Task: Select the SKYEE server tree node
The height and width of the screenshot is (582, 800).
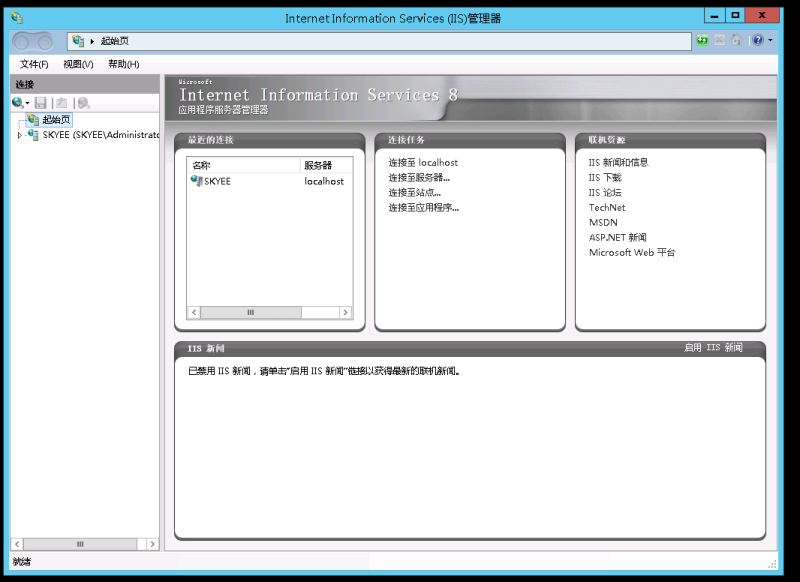Action: pos(101,135)
